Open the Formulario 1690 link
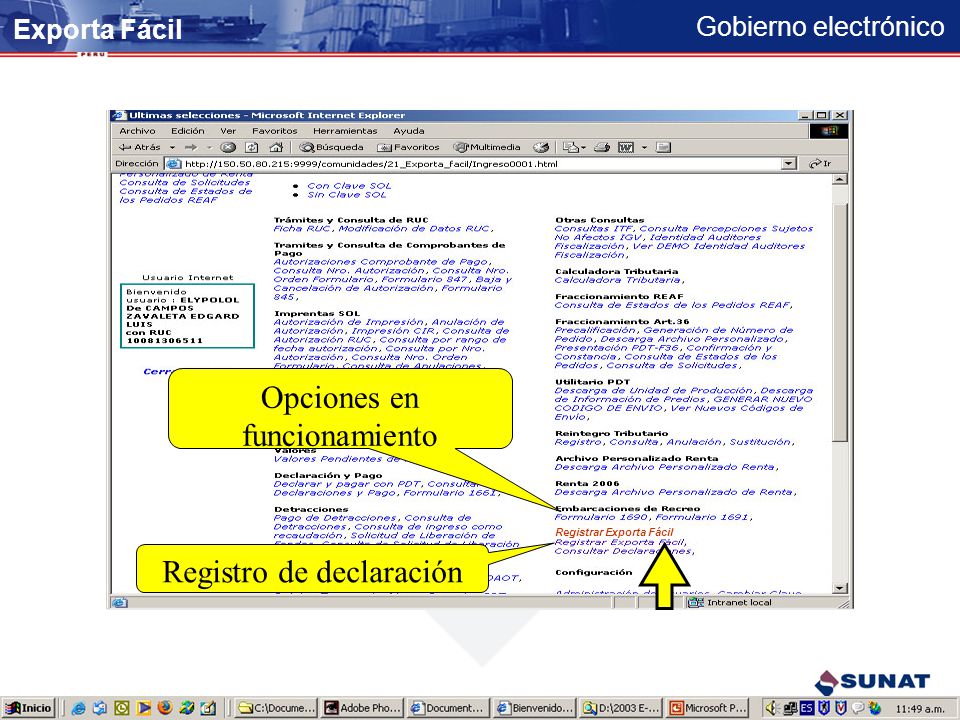 point(601,517)
